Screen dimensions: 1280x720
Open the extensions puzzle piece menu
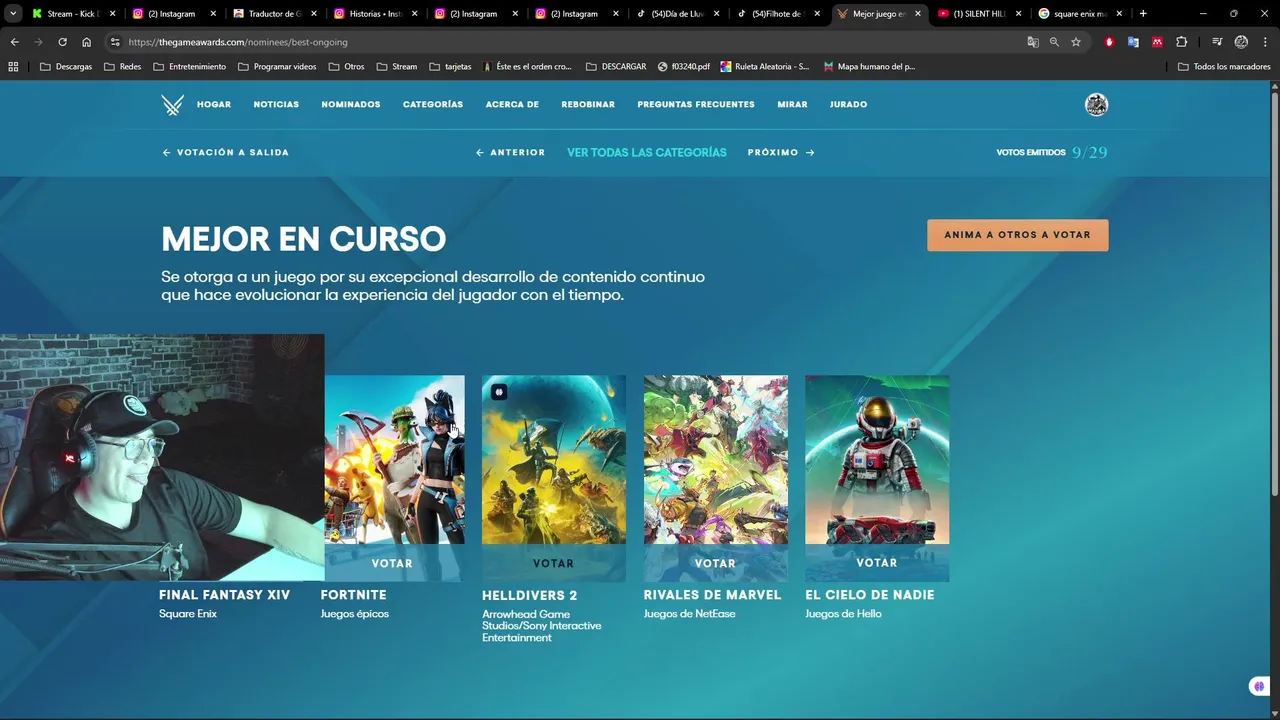coord(1182,42)
